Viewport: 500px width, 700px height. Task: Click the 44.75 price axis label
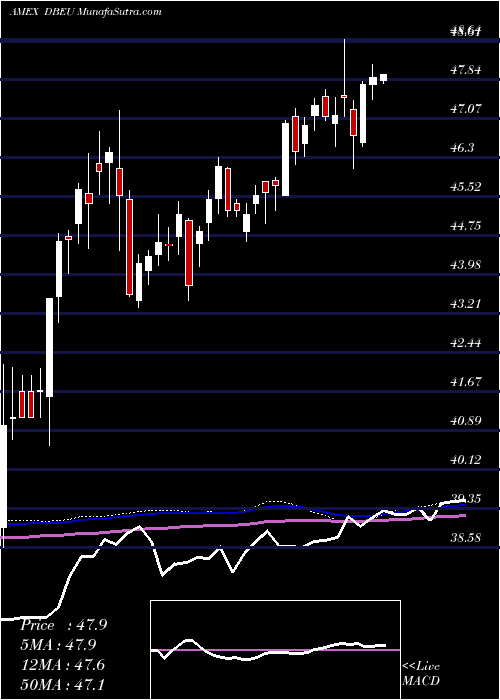466,226
